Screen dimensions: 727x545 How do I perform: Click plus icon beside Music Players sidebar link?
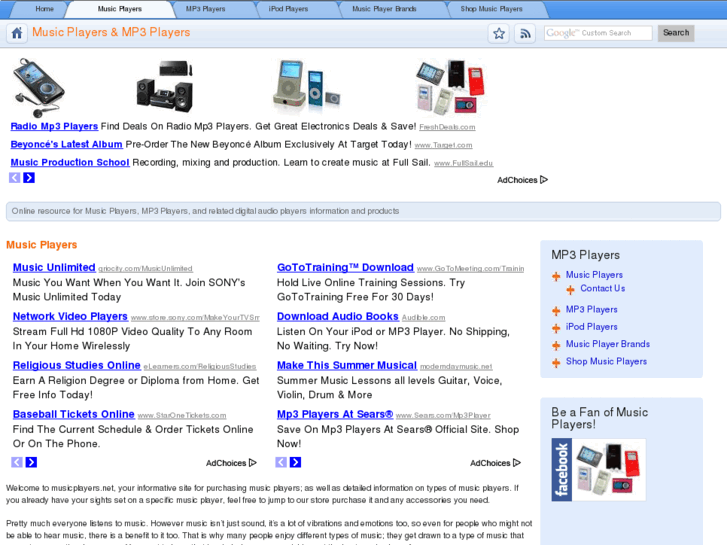pos(556,277)
